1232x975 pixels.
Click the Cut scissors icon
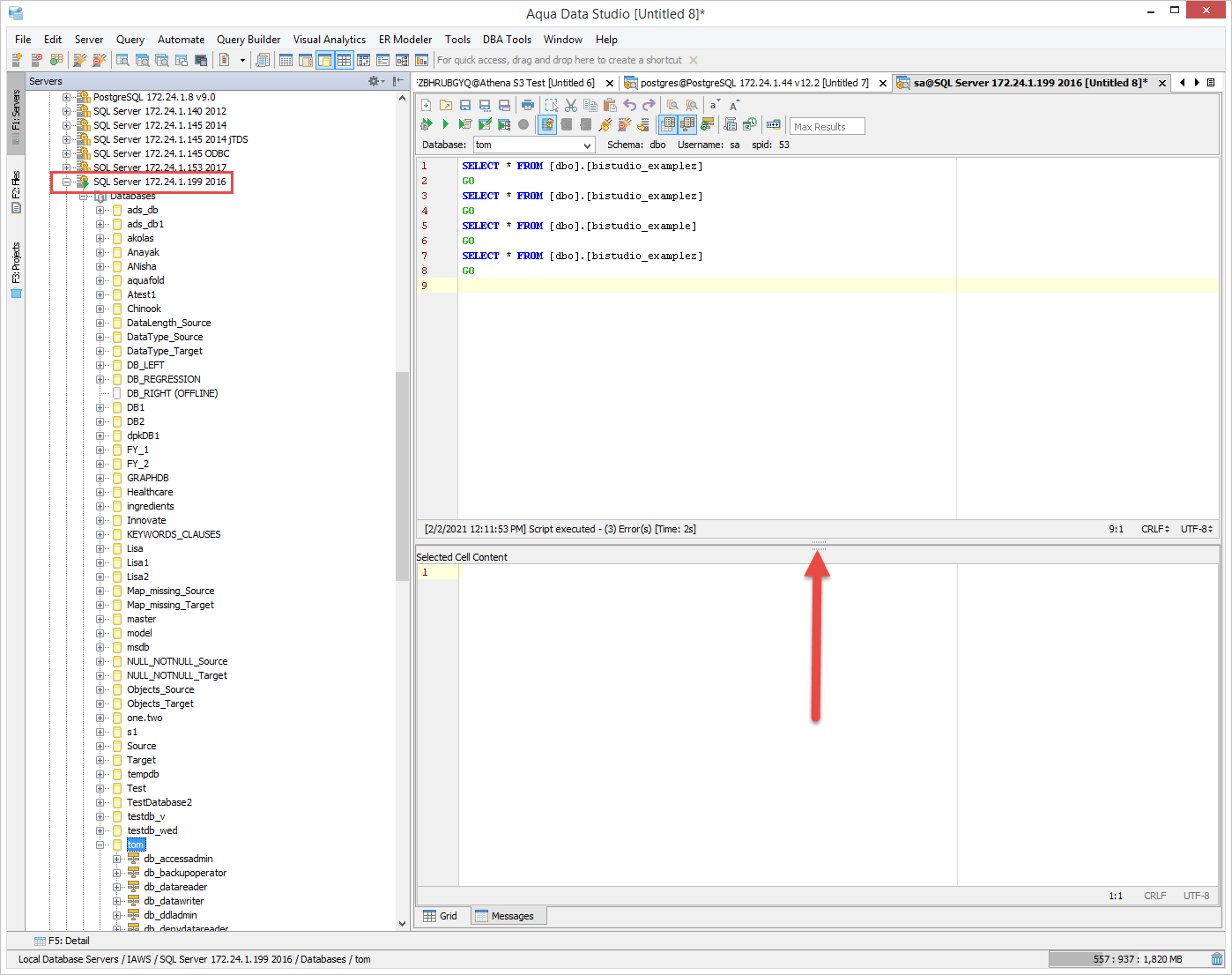tap(571, 105)
